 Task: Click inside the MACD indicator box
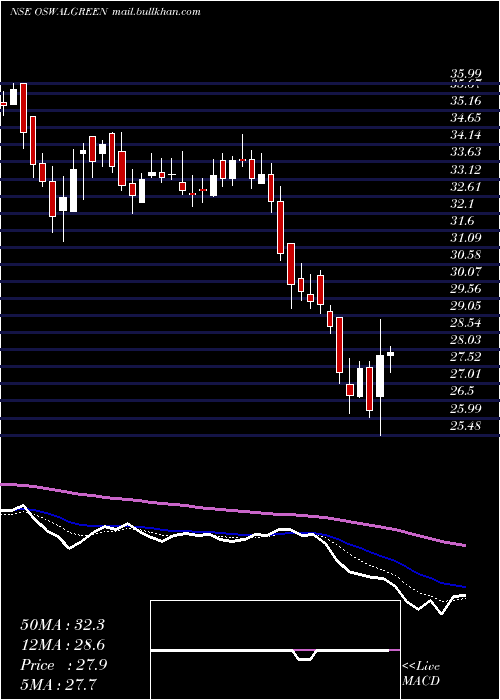[x=275, y=650]
